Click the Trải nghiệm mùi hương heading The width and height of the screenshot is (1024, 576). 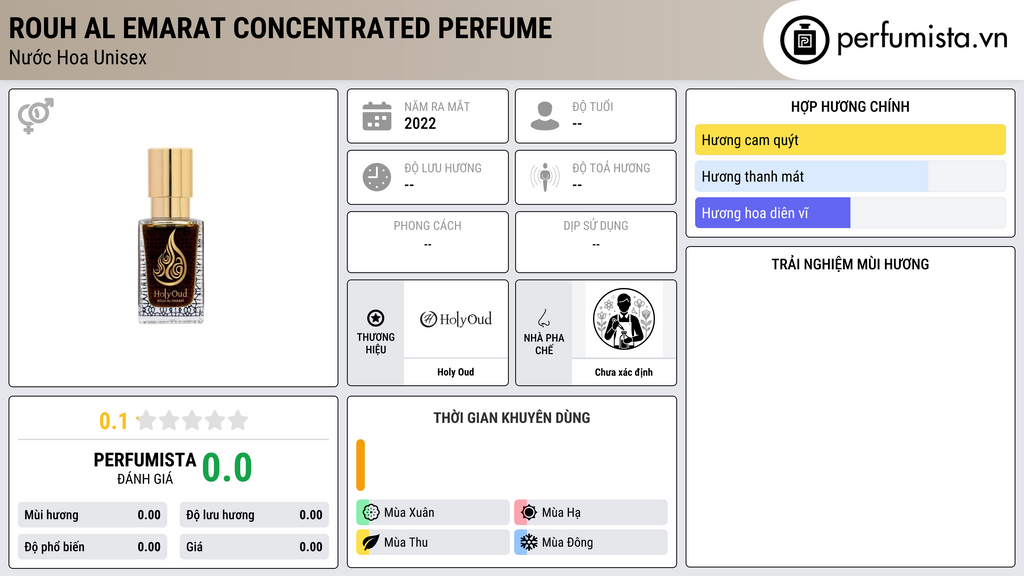(850, 264)
